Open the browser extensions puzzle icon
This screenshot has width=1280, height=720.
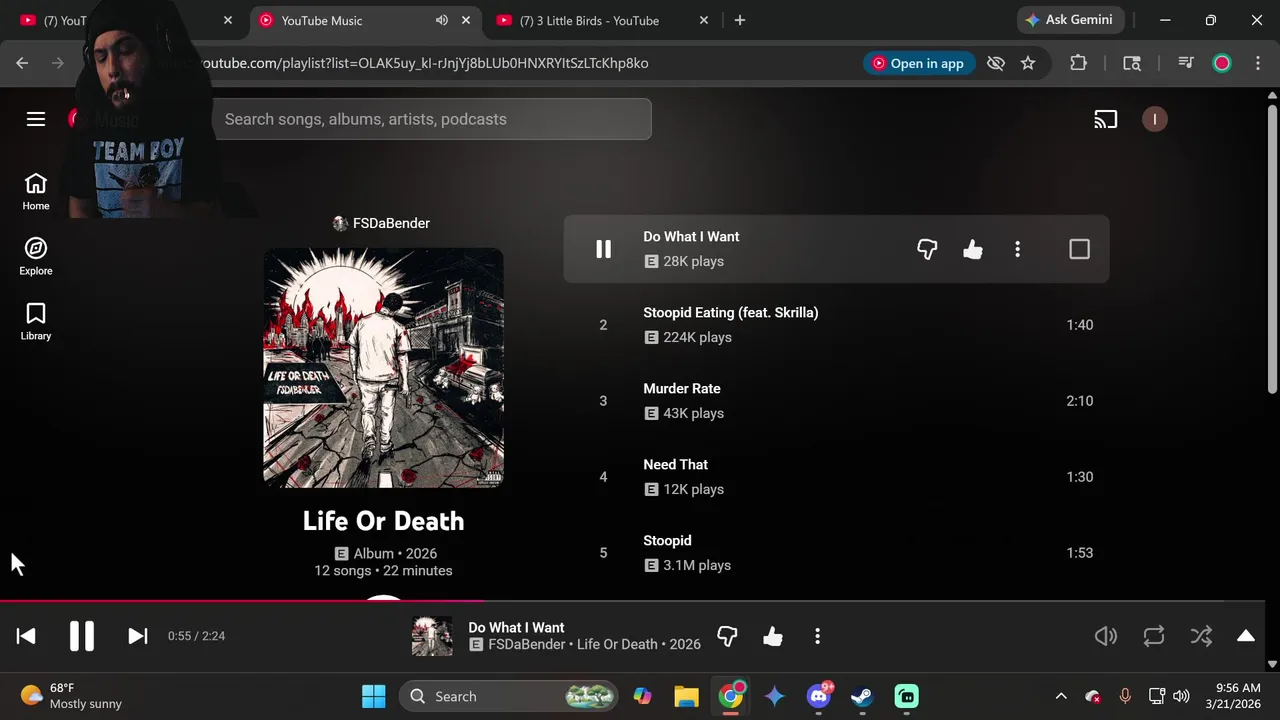pyautogui.click(x=1078, y=63)
